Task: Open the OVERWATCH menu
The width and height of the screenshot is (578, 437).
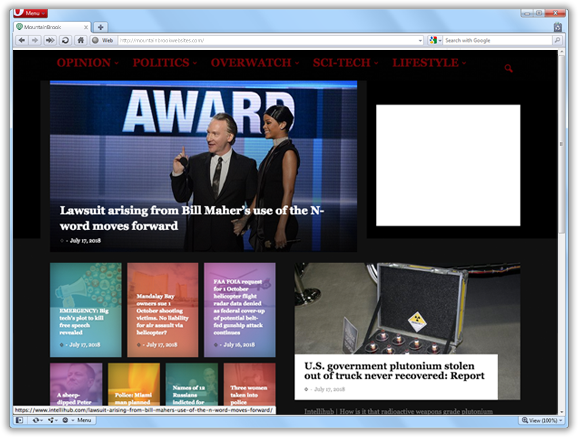Action: click(255, 63)
